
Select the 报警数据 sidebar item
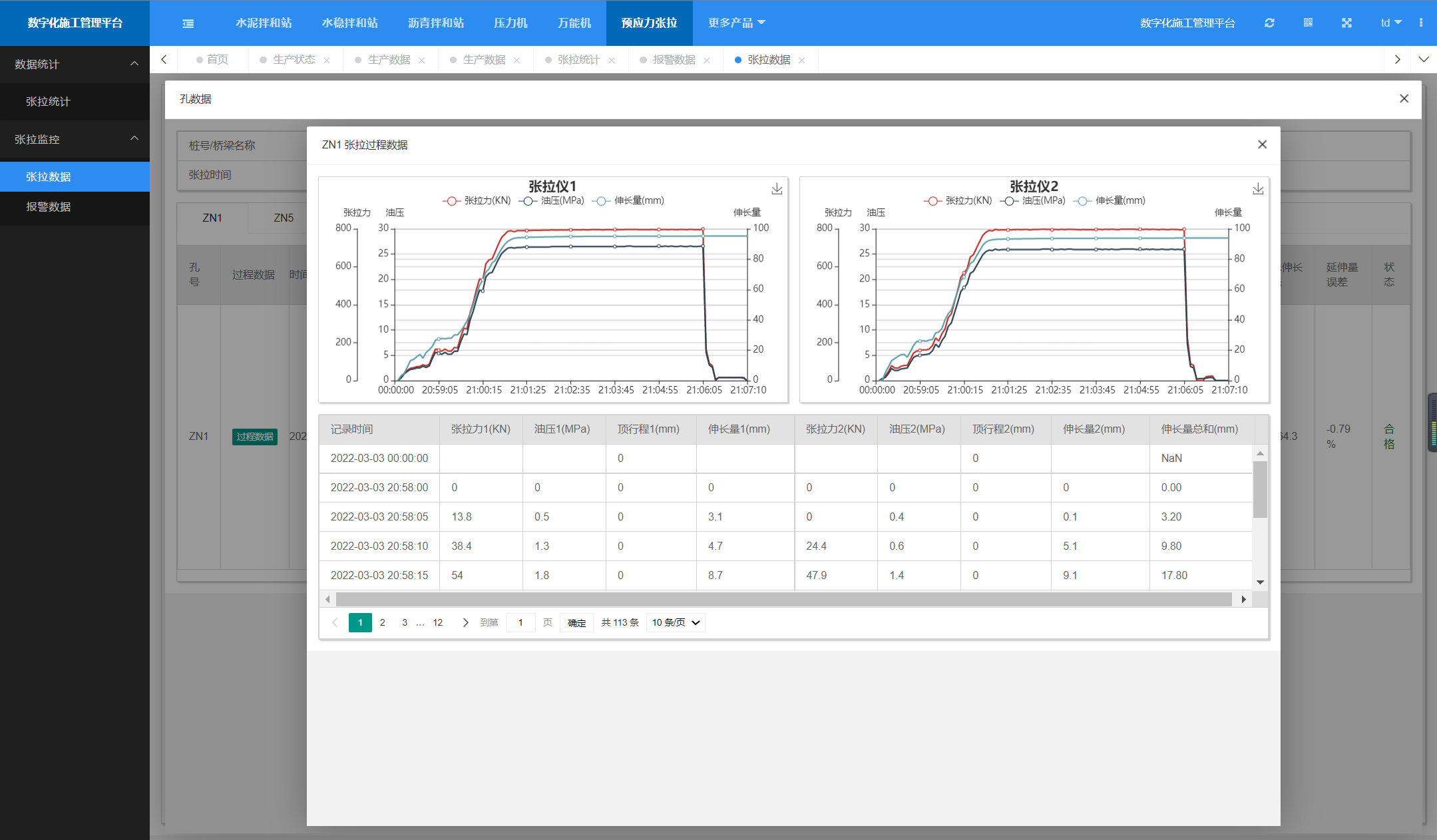(x=75, y=207)
